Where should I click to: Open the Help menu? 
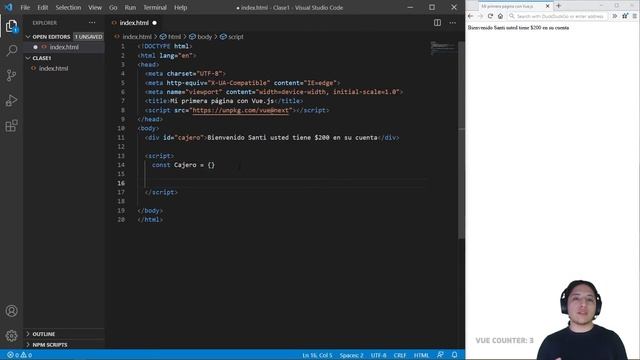(180, 7)
